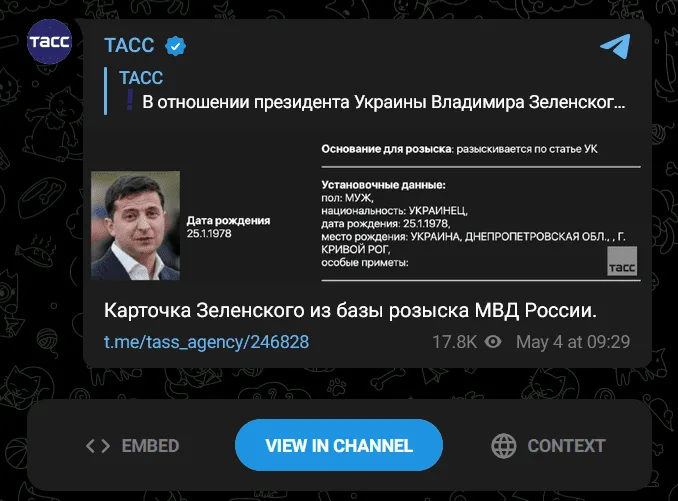Click the Установочные данные details block

(x=473, y=223)
